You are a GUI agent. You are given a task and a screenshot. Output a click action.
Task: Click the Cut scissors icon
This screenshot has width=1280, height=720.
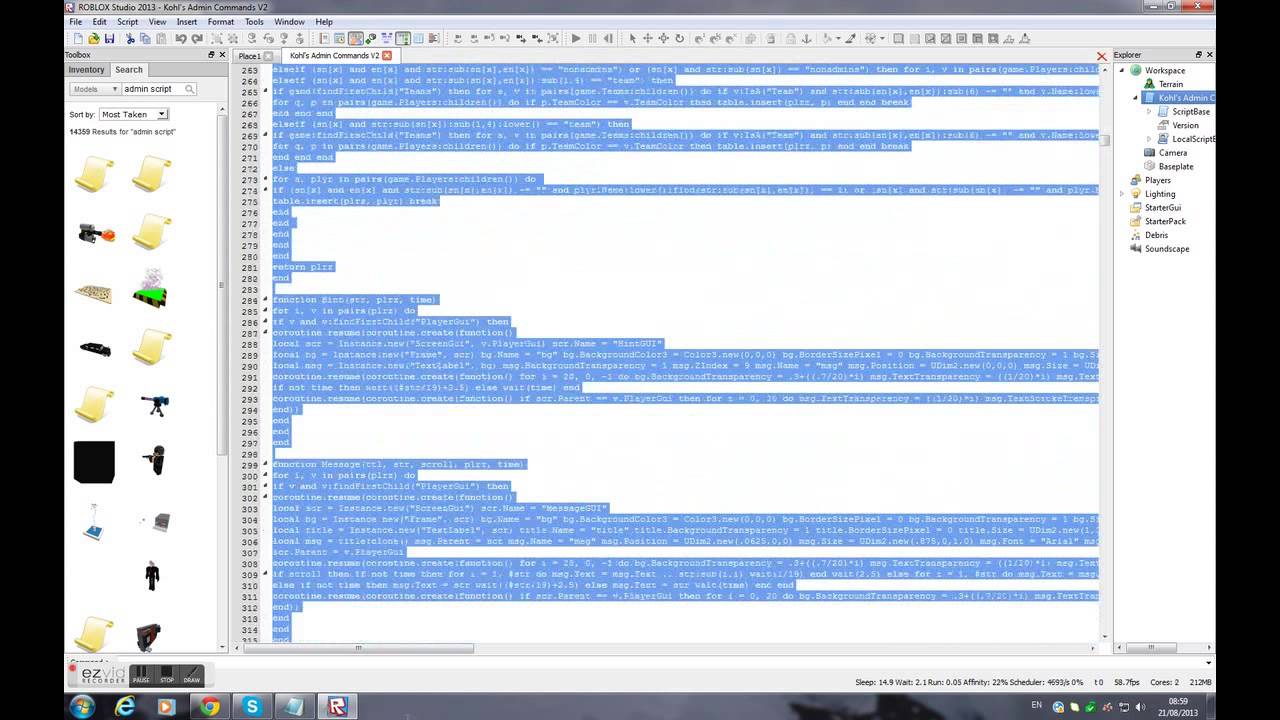tap(131, 39)
